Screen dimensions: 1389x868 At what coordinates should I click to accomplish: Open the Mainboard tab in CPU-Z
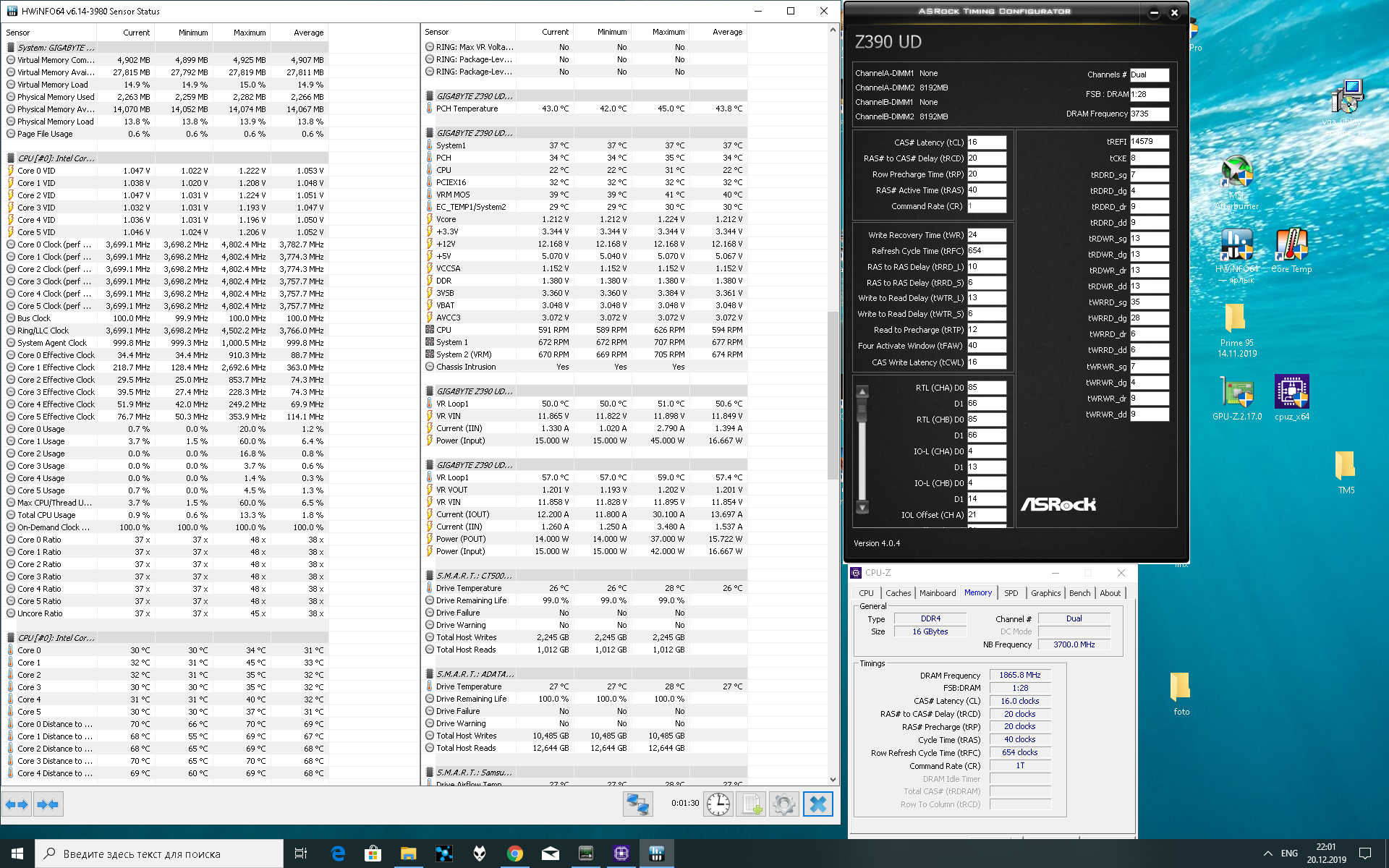[937, 593]
